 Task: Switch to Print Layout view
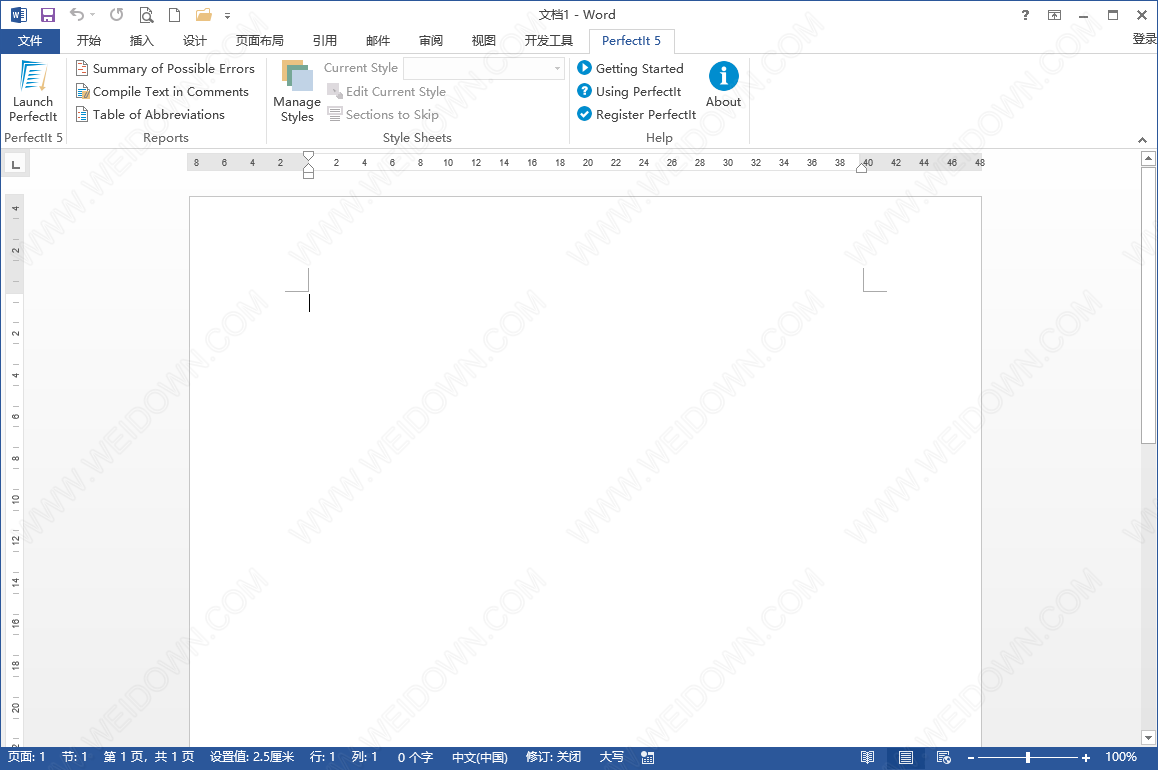[906, 757]
